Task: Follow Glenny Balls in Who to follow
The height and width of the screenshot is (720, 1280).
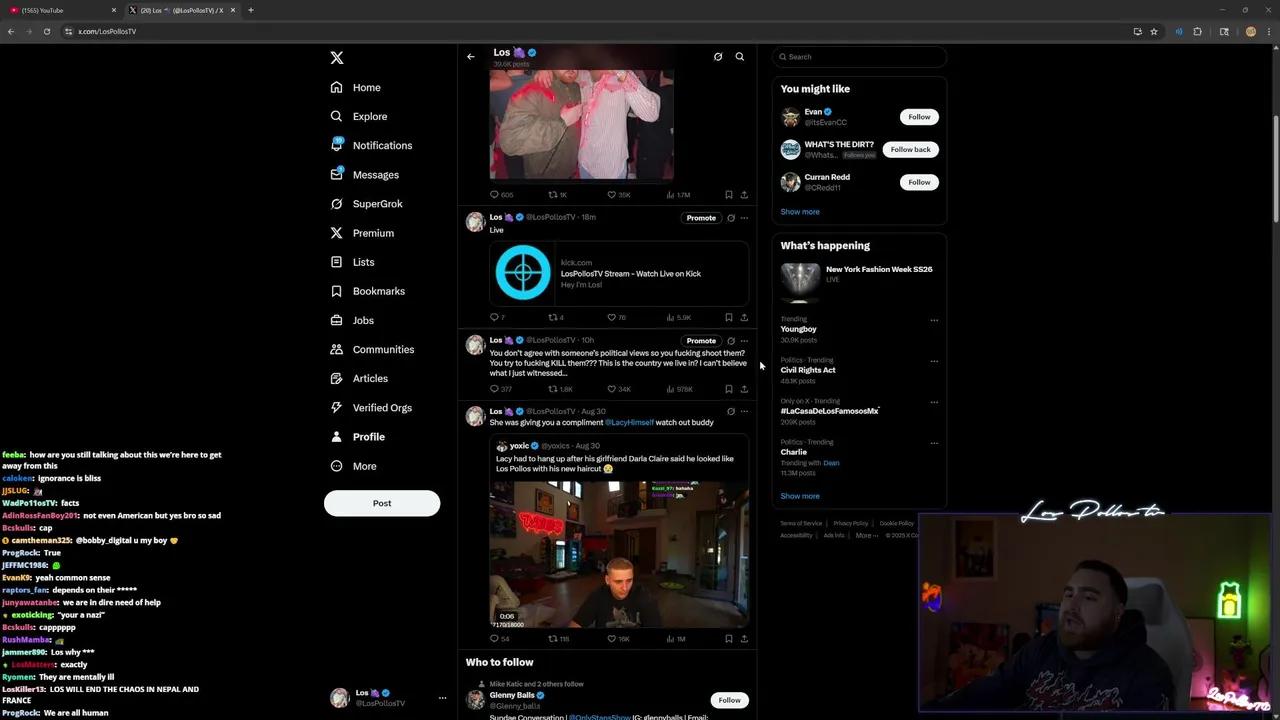Action: coord(729,700)
